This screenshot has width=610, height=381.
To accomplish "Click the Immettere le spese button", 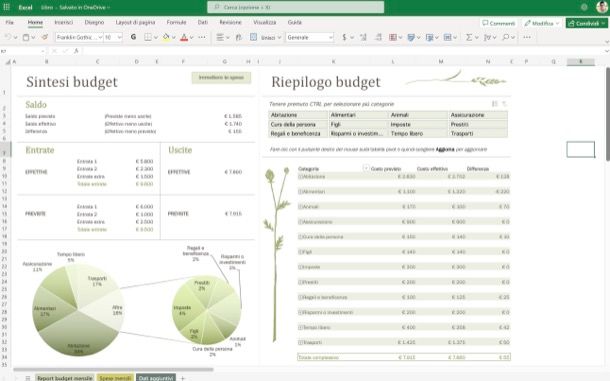I will tap(221, 77).
